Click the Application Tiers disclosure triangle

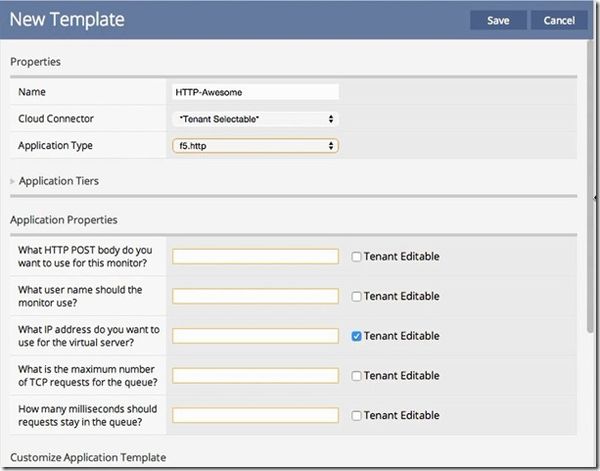pos(13,182)
